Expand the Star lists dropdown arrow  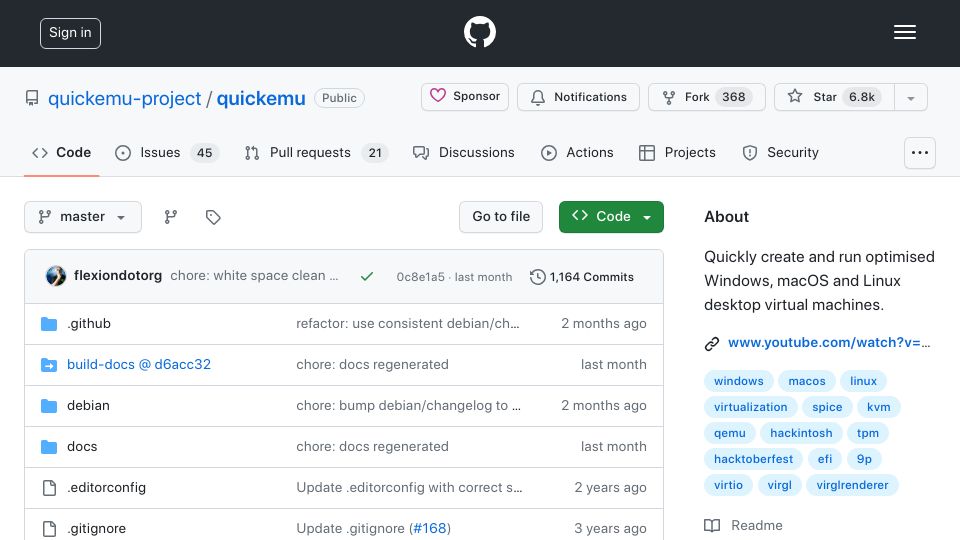(910, 97)
